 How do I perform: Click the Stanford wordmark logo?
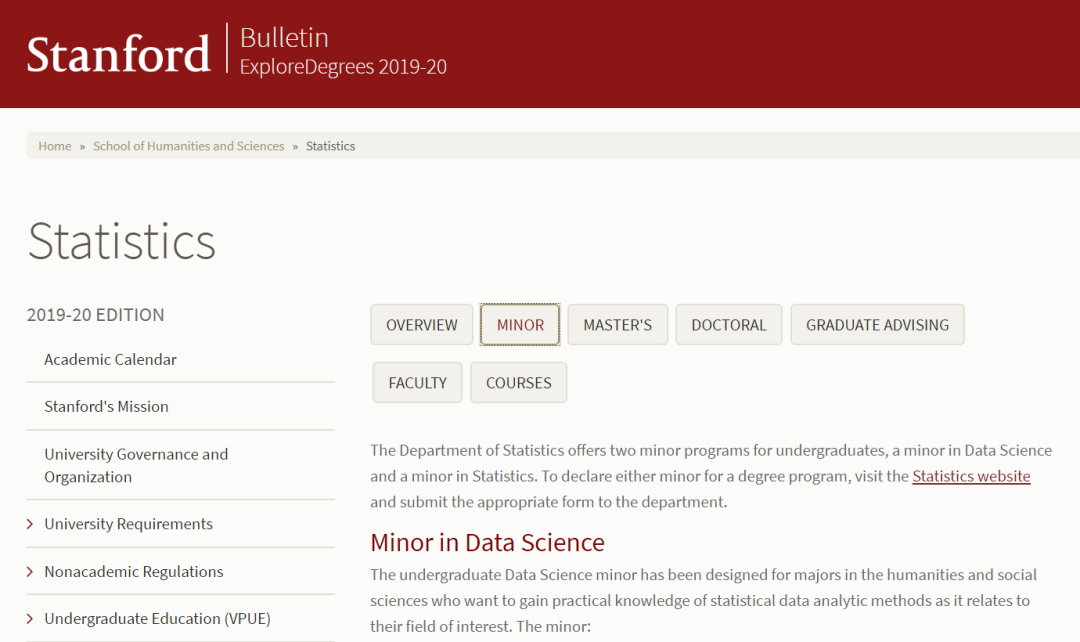pos(118,54)
